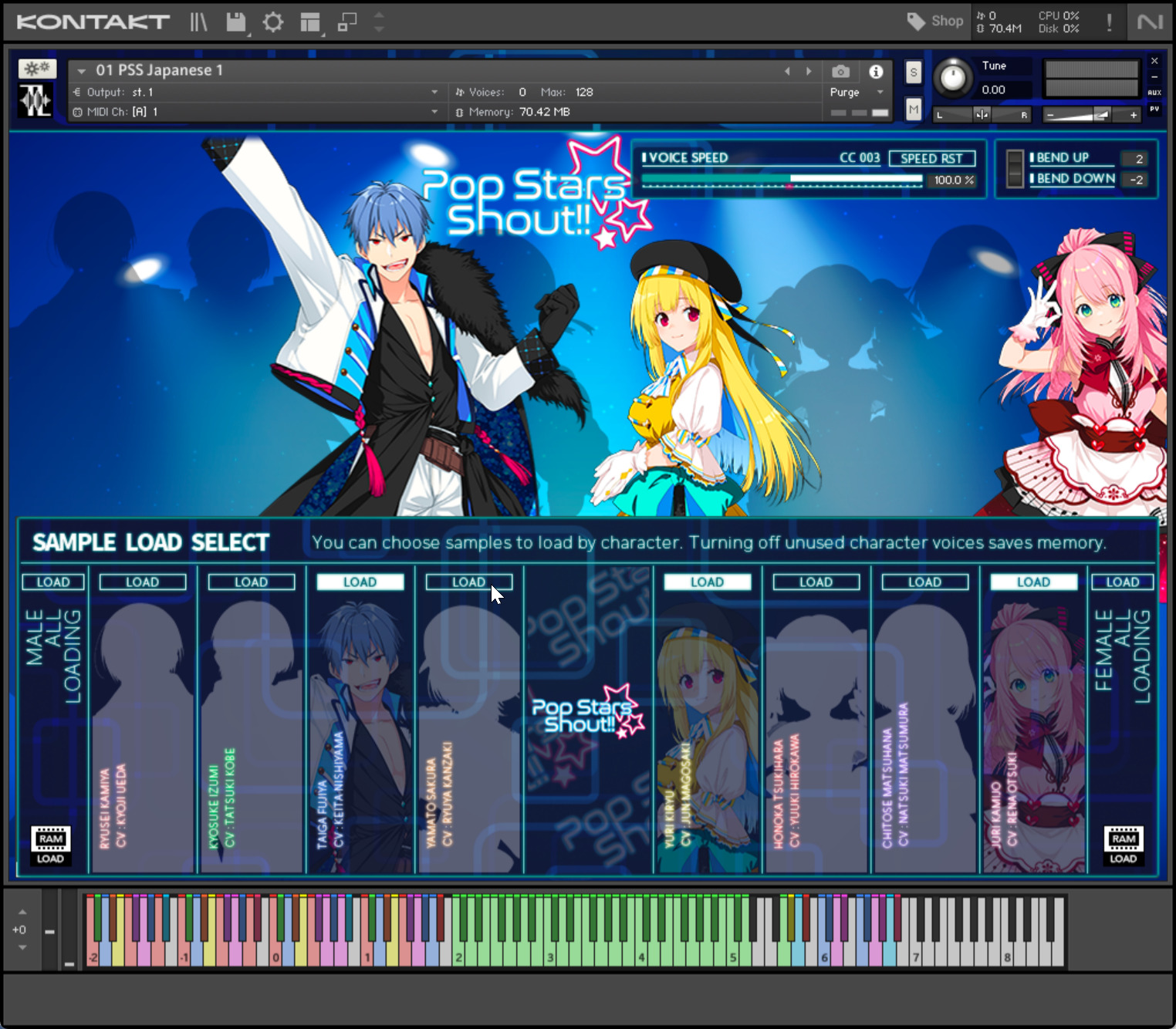Toggle LOAD for Yamato Sakura

(x=469, y=582)
